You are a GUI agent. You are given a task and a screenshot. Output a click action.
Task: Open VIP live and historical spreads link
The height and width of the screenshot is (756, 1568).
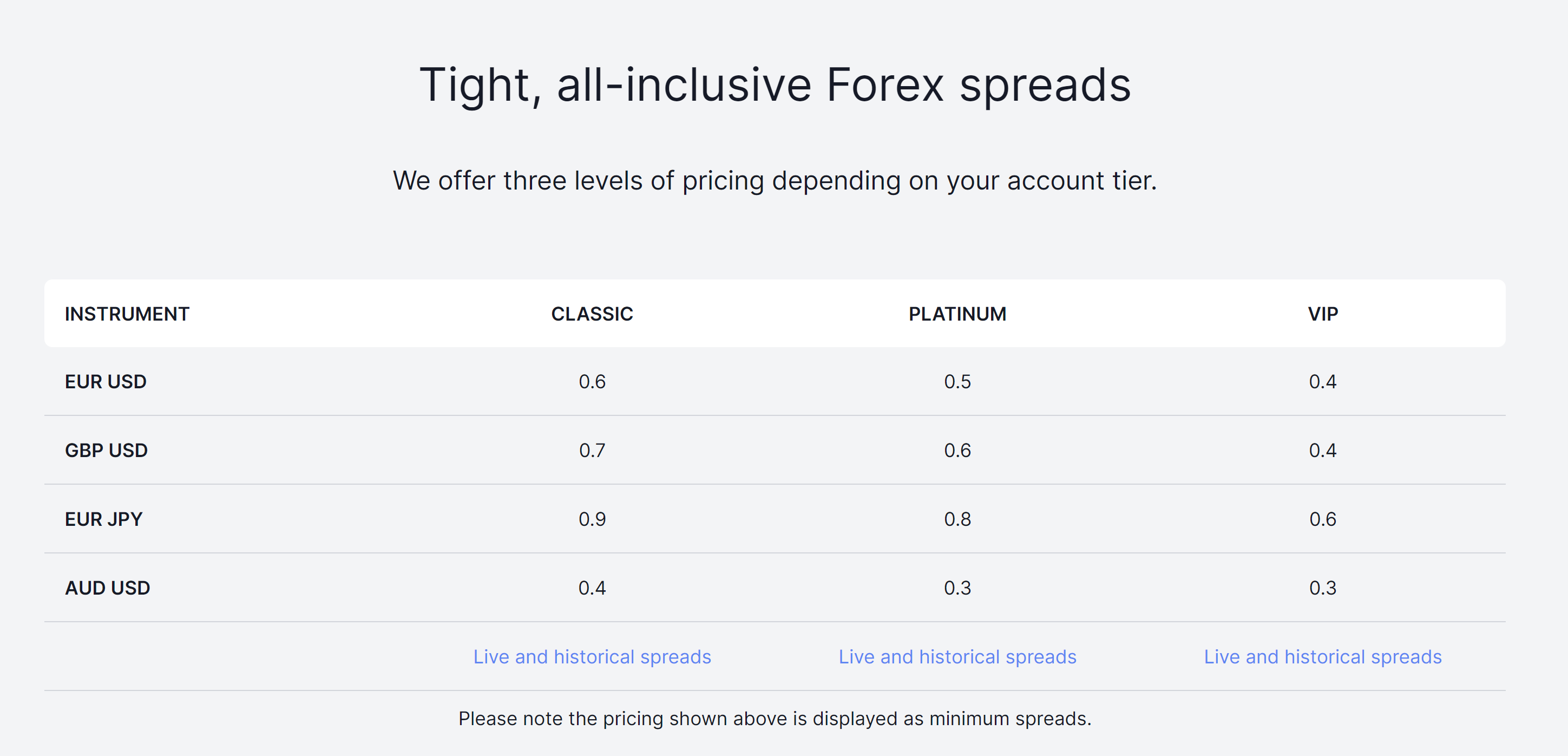[1322, 657]
